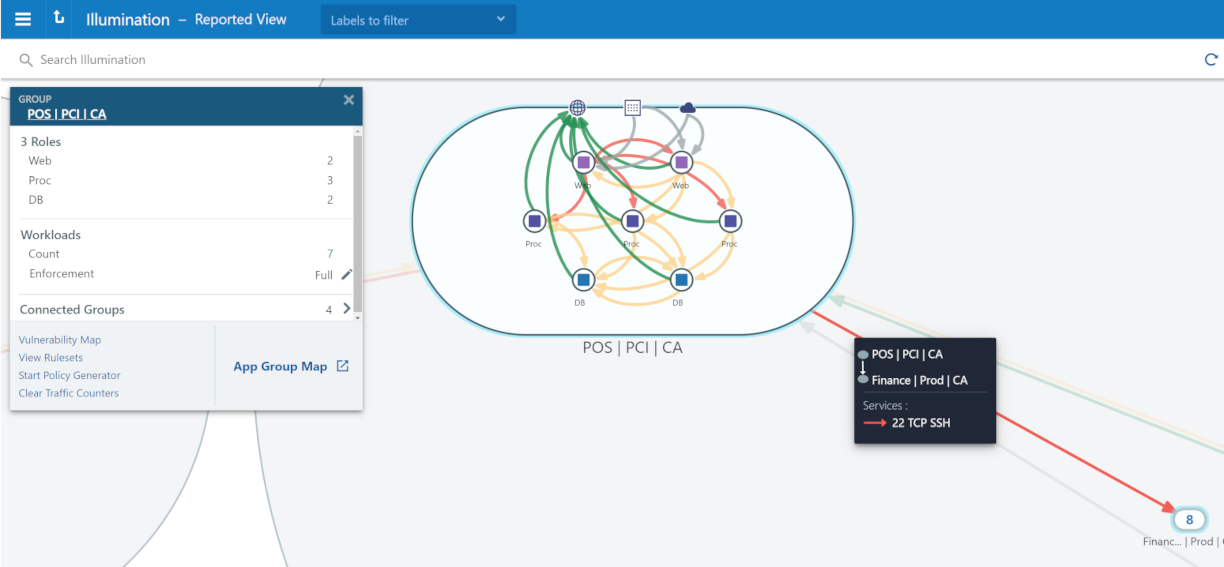Open the POS | PCI | CA group link
This screenshot has height=567, width=1224.
pyautogui.click(x=66, y=114)
